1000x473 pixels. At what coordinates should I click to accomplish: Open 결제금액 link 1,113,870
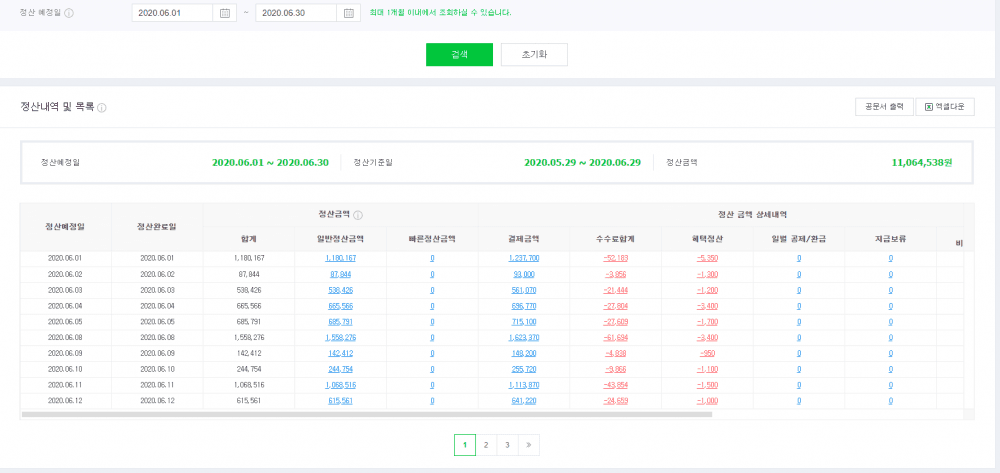tap(524, 386)
